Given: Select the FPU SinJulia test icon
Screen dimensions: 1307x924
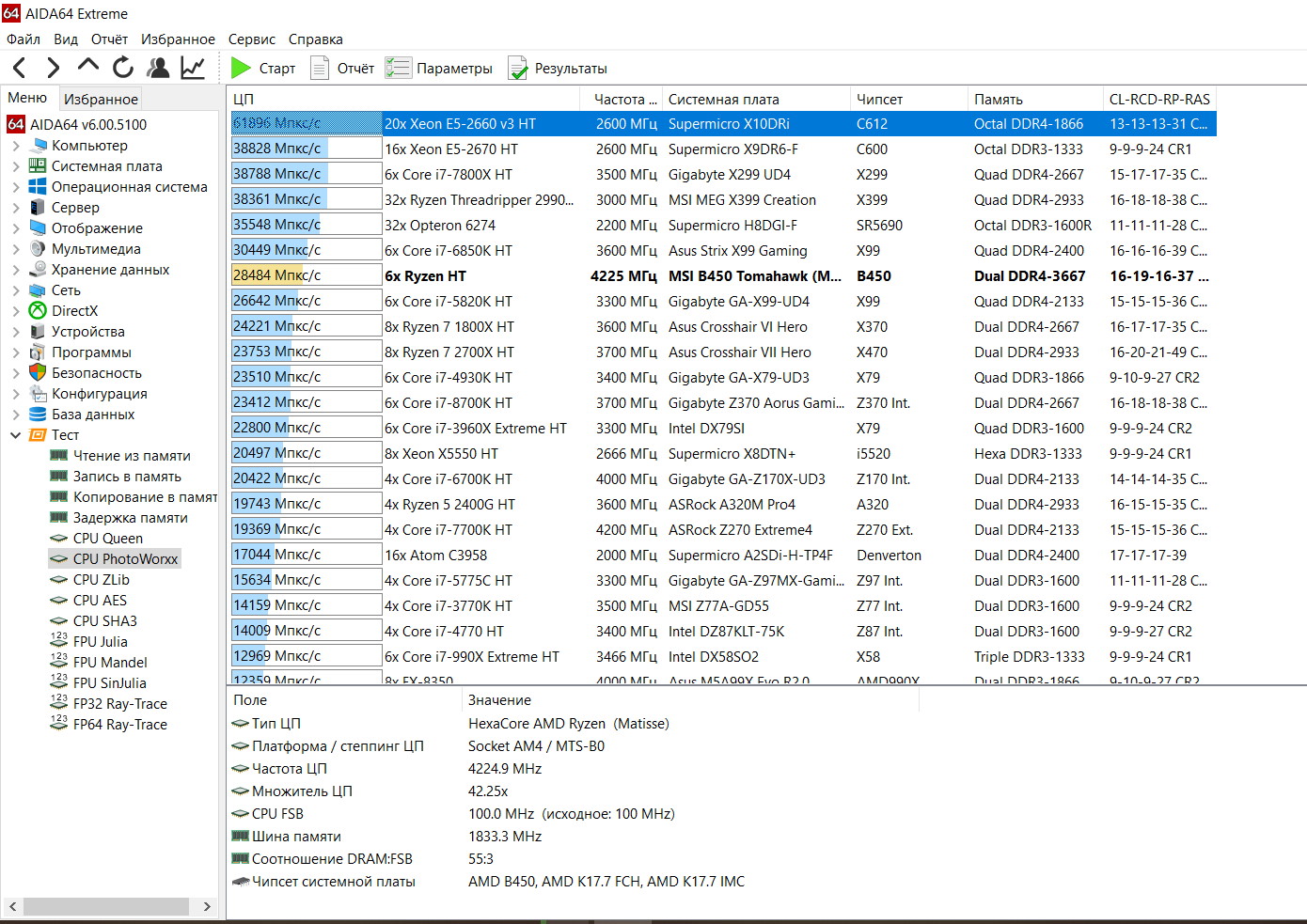Looking at the screenshot, I should tap(58, 683).
